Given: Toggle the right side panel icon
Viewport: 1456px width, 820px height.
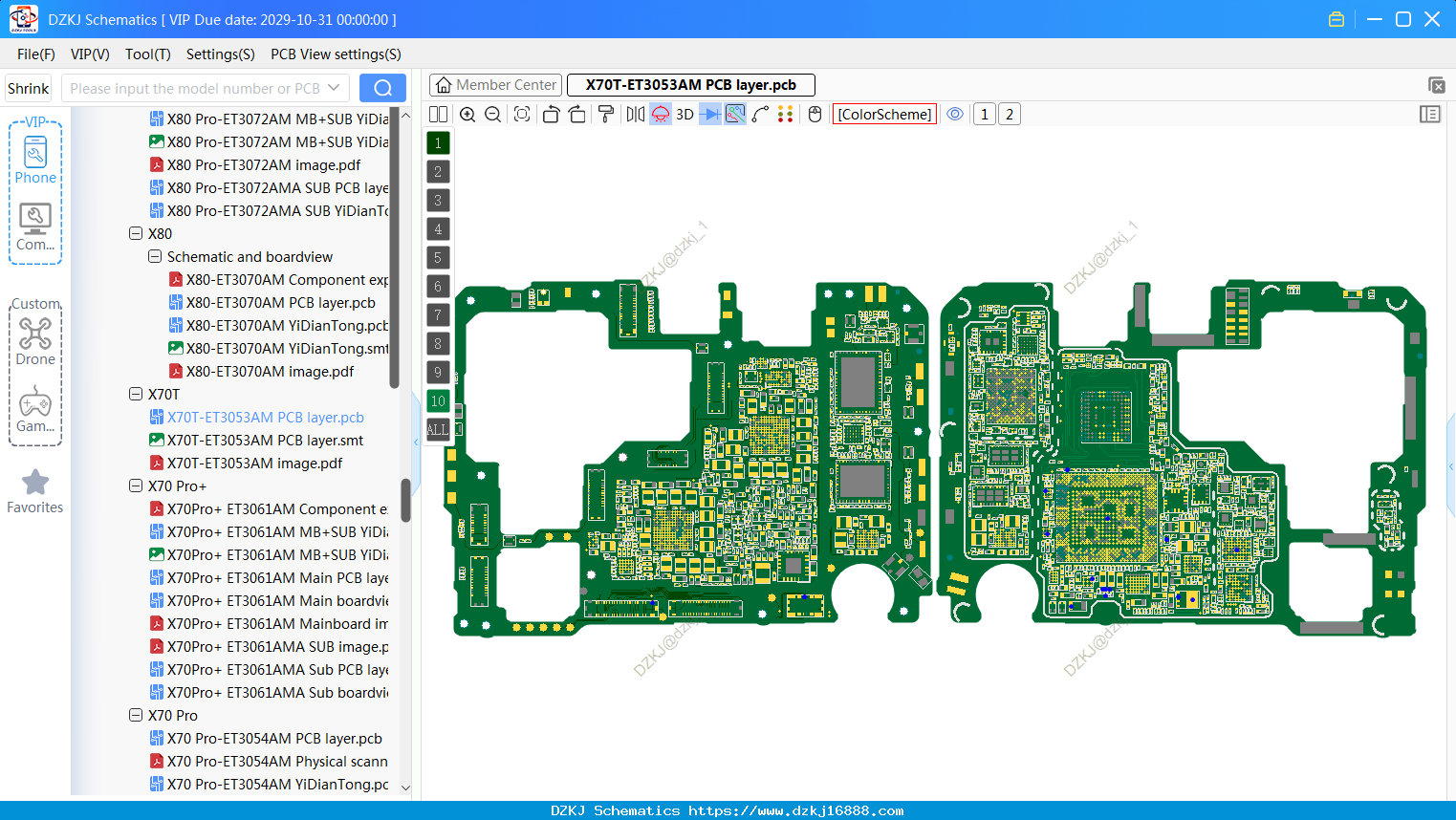Looking at the screenshot, I should click(1430, 115).
